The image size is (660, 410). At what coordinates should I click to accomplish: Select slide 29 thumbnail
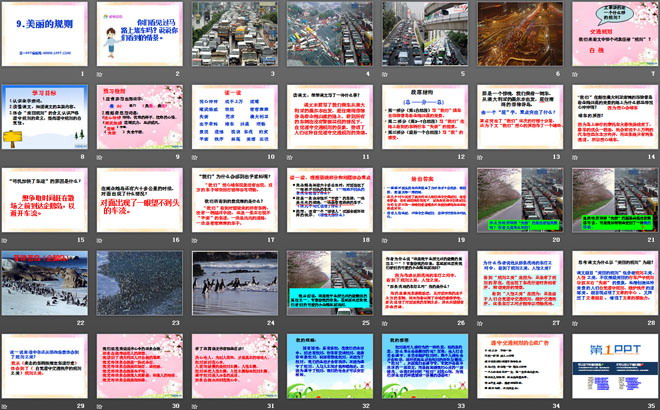pos(45,365)
